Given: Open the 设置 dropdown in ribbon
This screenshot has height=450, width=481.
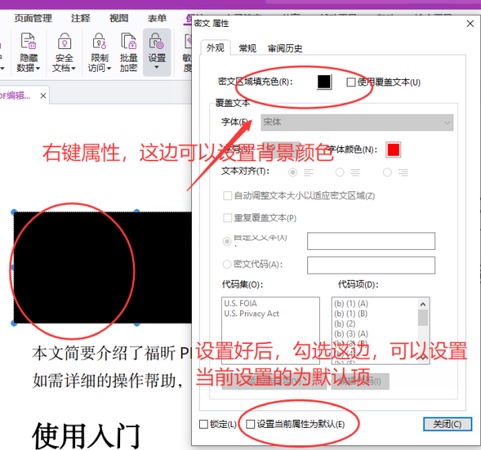Looking at the screenshot, I should pyautogui.click(x=157, y=52).
